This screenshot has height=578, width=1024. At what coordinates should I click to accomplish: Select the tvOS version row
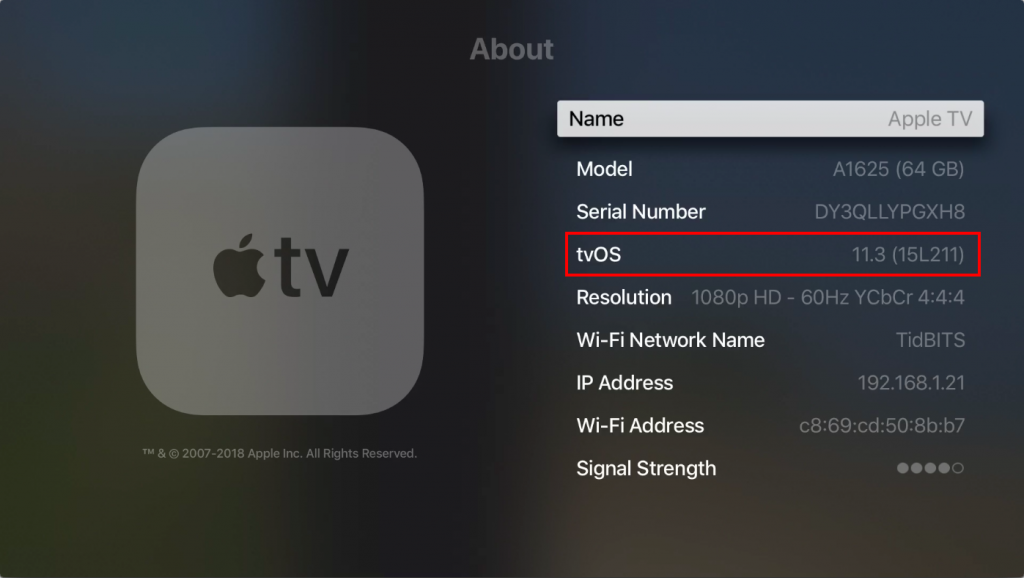773,254
